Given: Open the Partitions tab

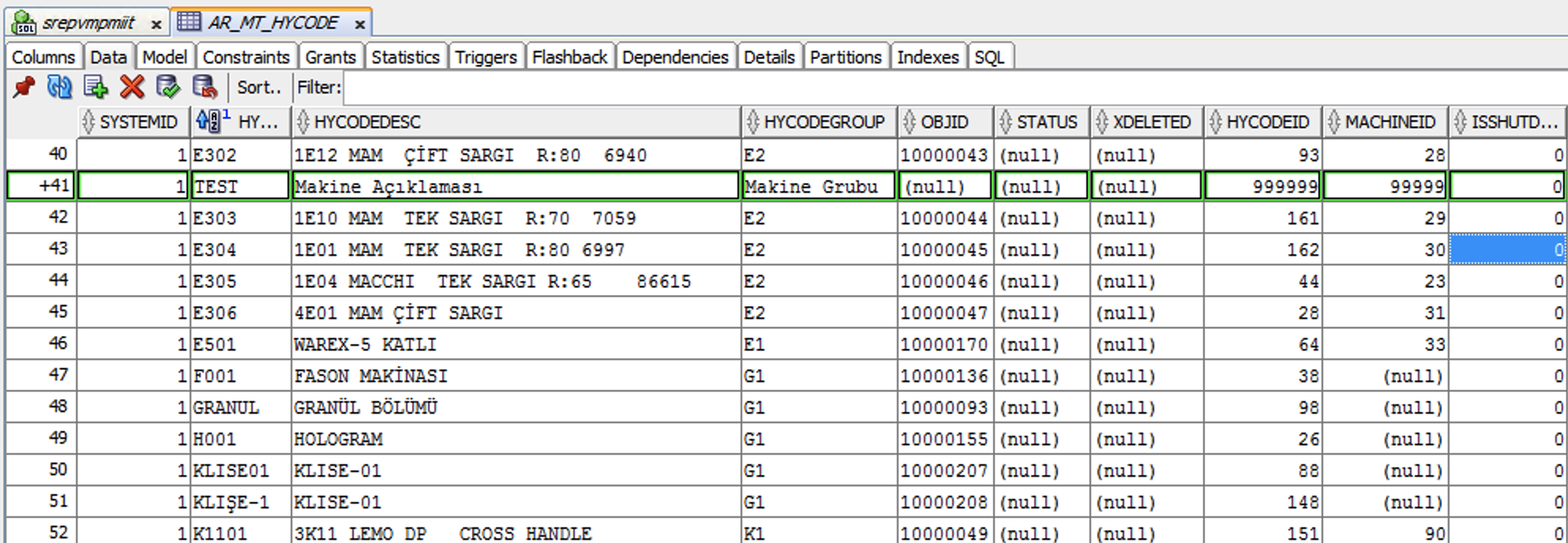Looking at the screenshot, I should coord(846,57).
